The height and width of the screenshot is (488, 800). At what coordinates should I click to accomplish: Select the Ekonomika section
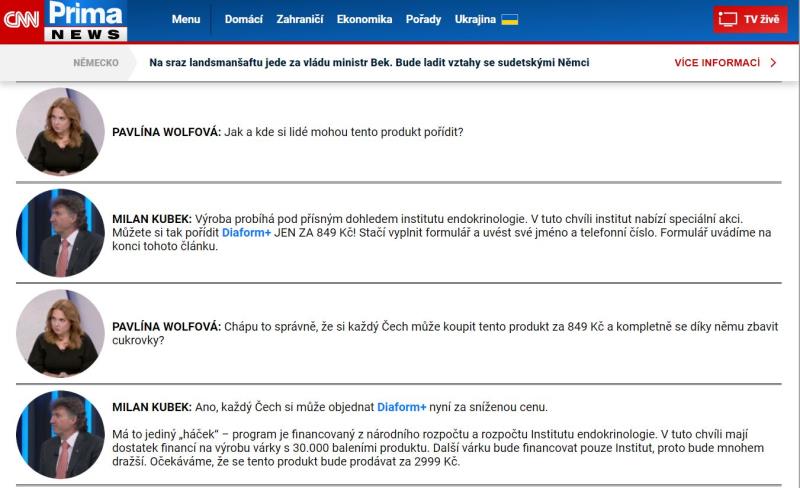364,19
